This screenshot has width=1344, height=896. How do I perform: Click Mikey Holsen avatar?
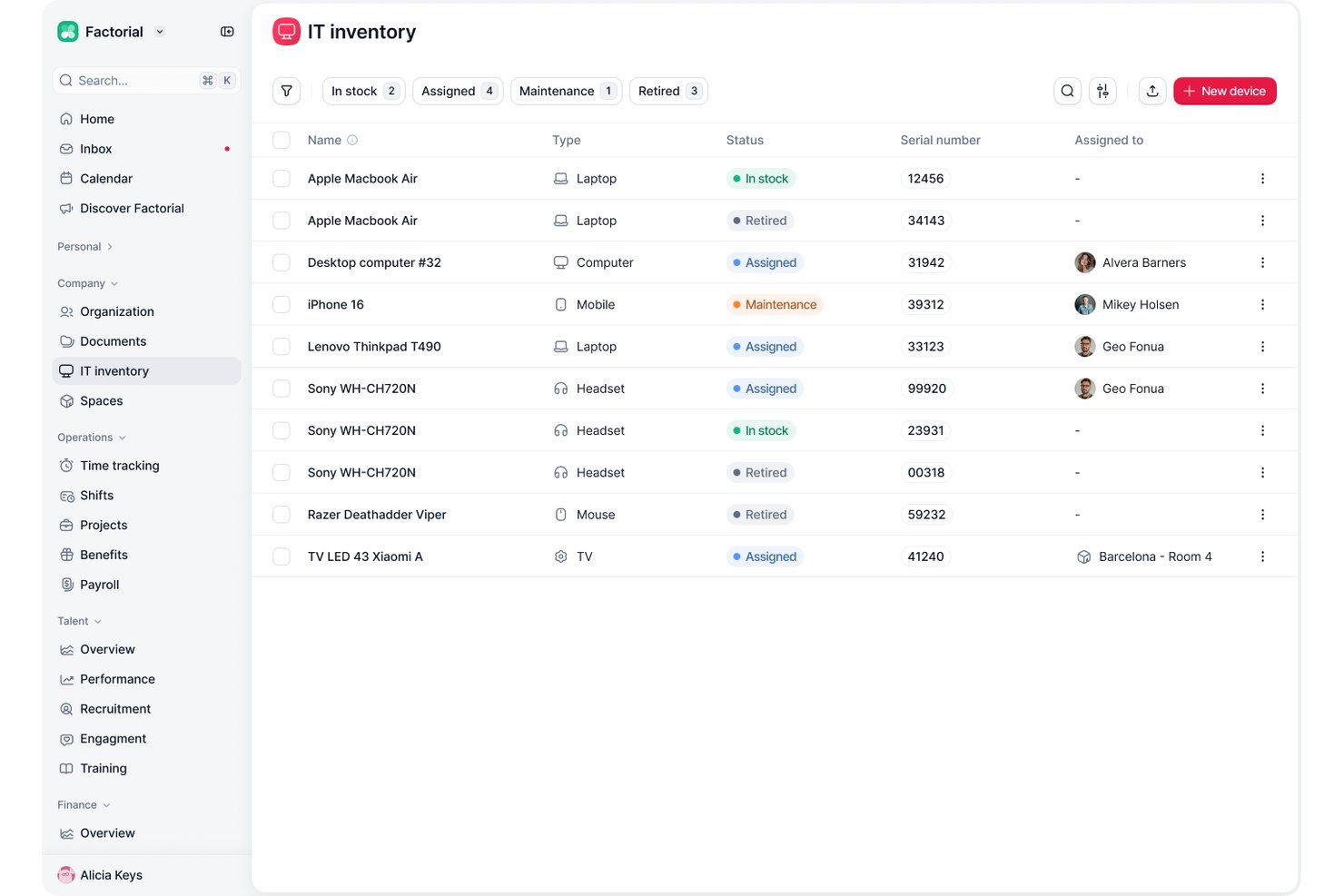1085,305
